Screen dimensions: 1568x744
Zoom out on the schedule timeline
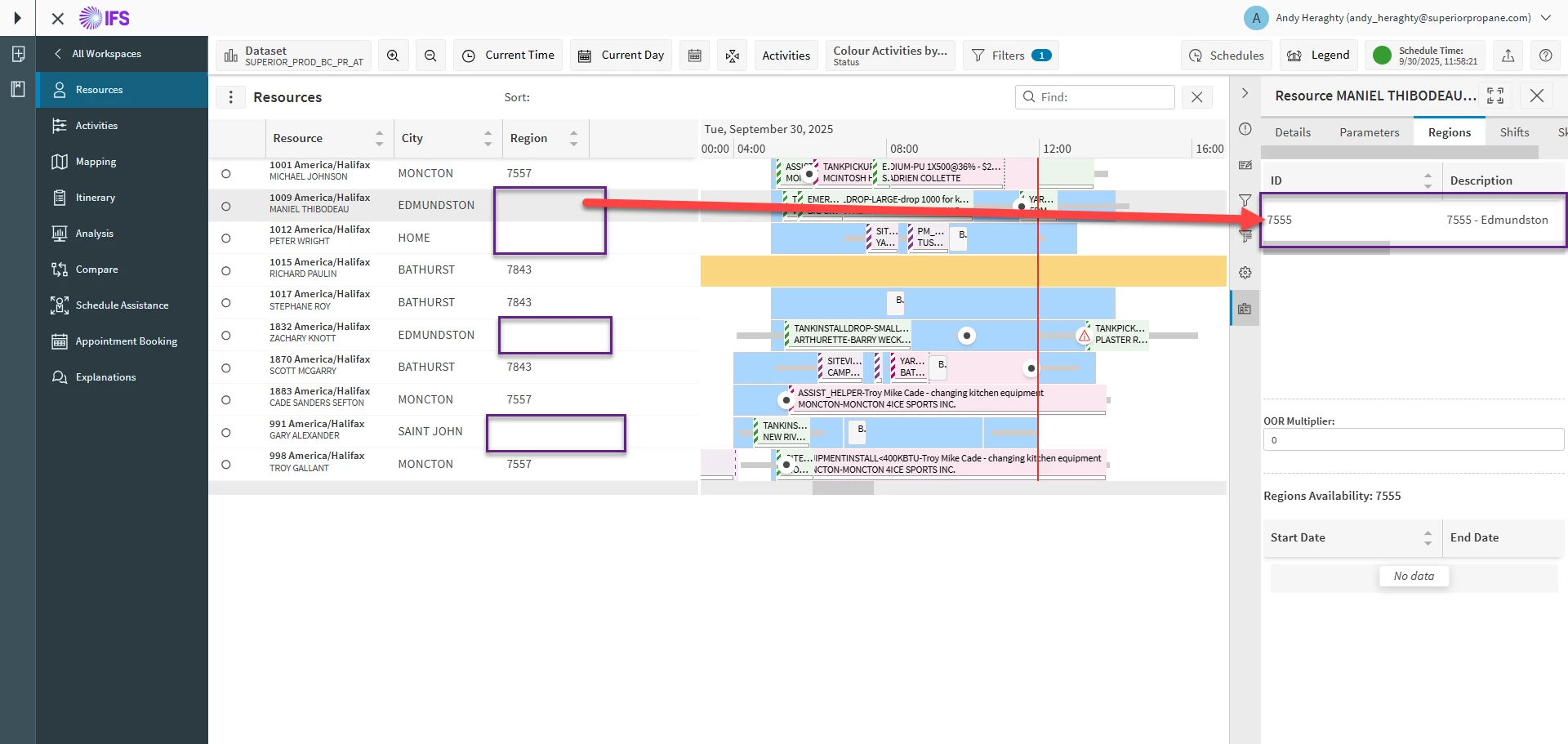[430, 56]
